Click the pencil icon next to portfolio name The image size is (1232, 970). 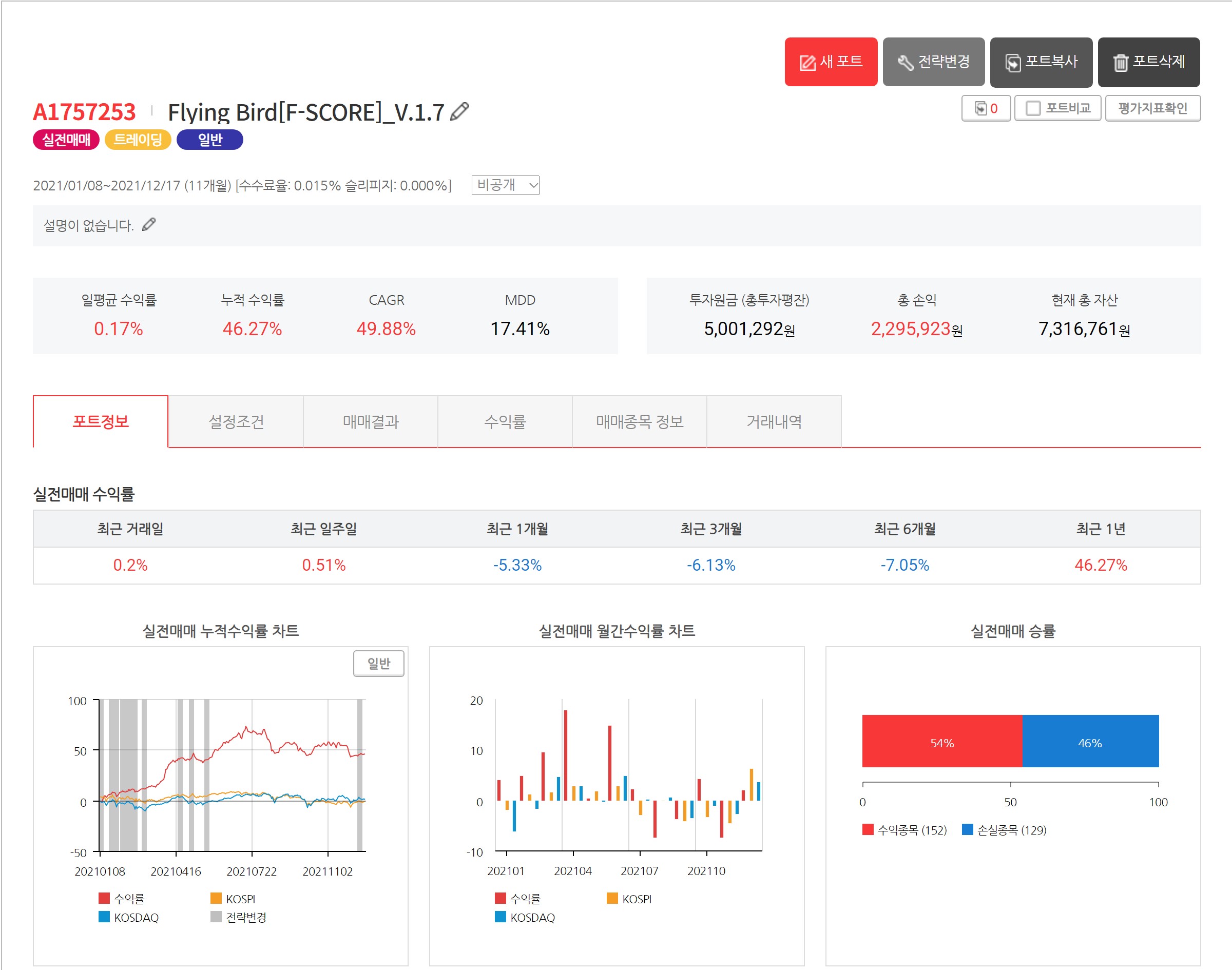click(459, 111)
